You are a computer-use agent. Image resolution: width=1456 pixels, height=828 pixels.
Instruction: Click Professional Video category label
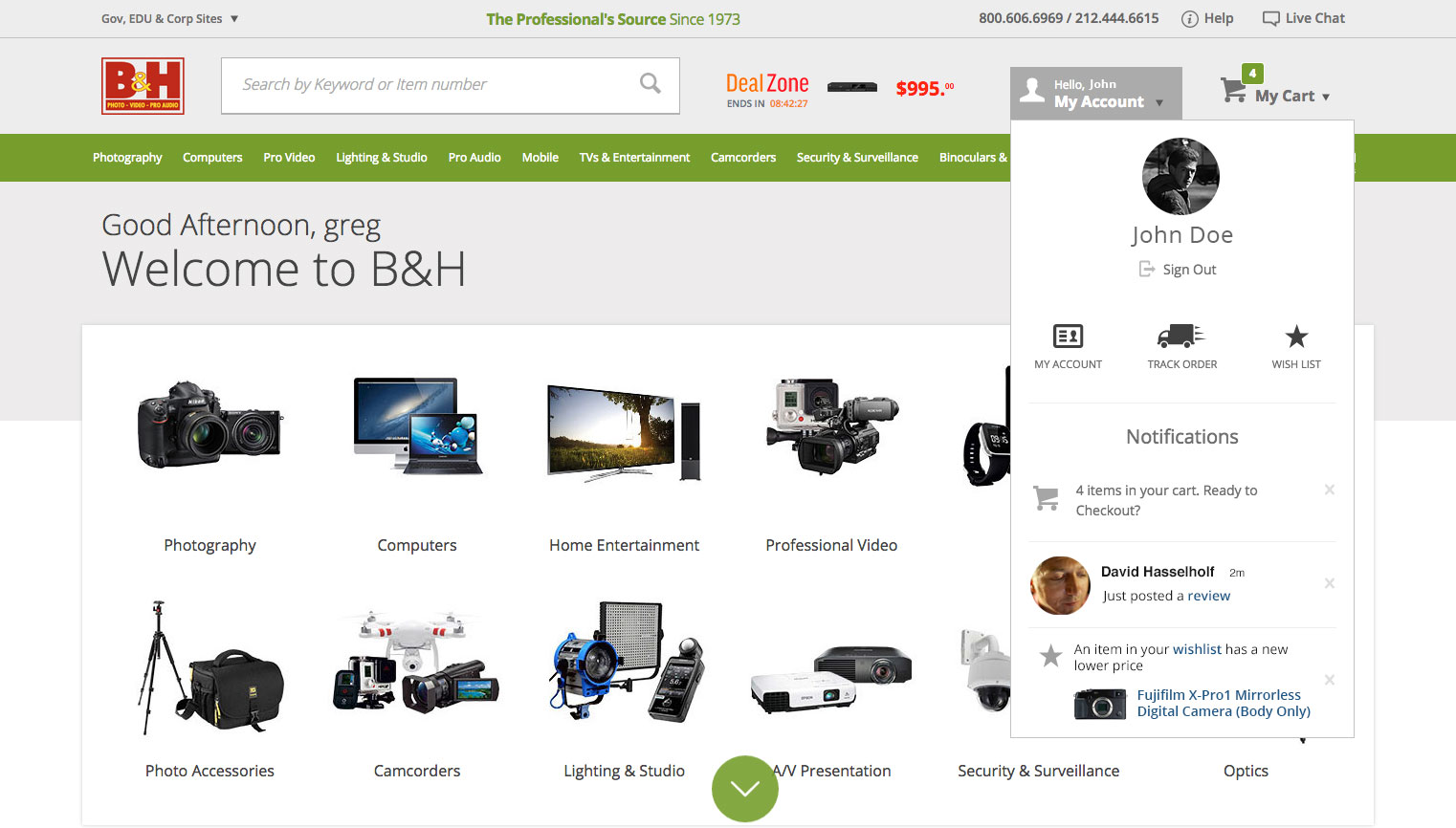pyautogui.click(x=831, y=545)
